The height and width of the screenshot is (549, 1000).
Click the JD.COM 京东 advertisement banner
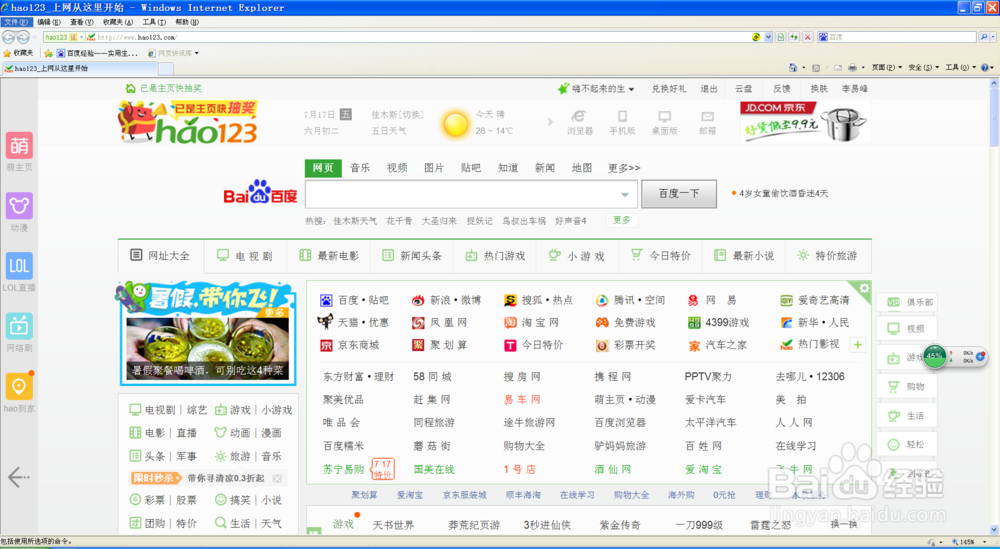805,122
